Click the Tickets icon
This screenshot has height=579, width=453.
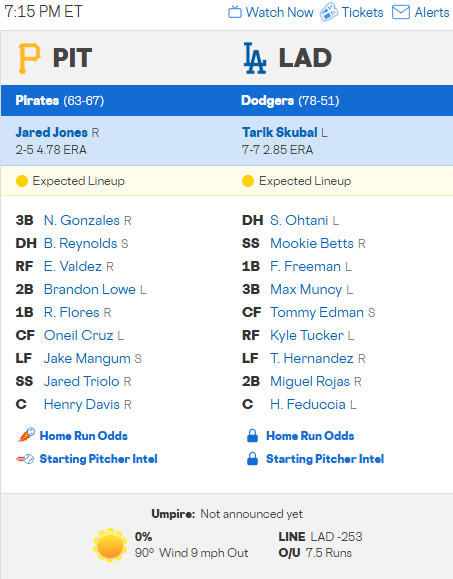(x=329, y=12)
